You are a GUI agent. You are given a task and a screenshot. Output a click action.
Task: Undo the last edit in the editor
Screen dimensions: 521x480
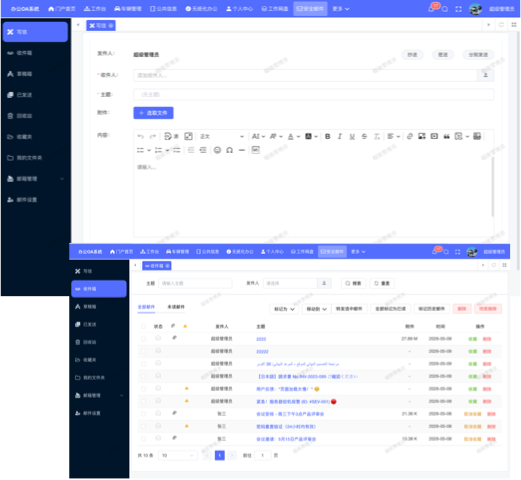pos(140,136)
